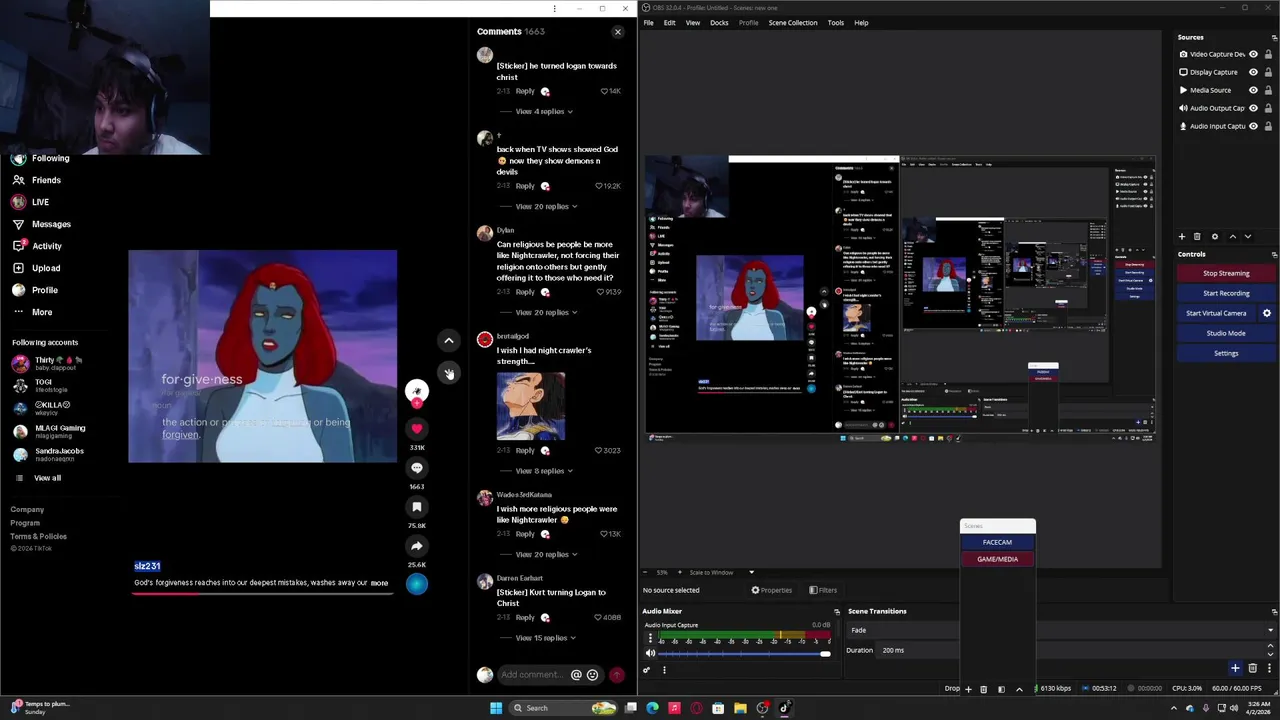This screenshot has height=720, width=1280.
Task: Open Microsoft Edge from taskbar
Action: click(x=652, y=708)
